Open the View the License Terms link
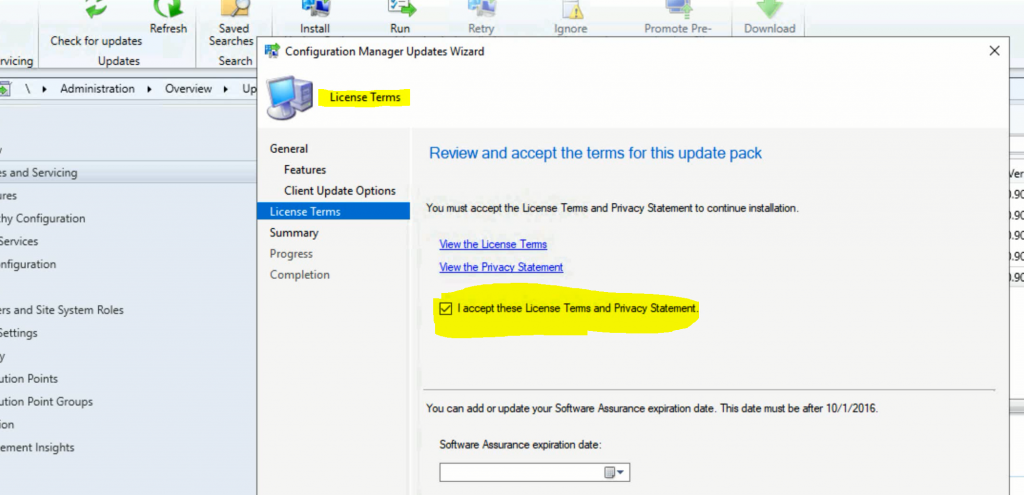This screenshot has width=1024, height=495. (493, 244)
